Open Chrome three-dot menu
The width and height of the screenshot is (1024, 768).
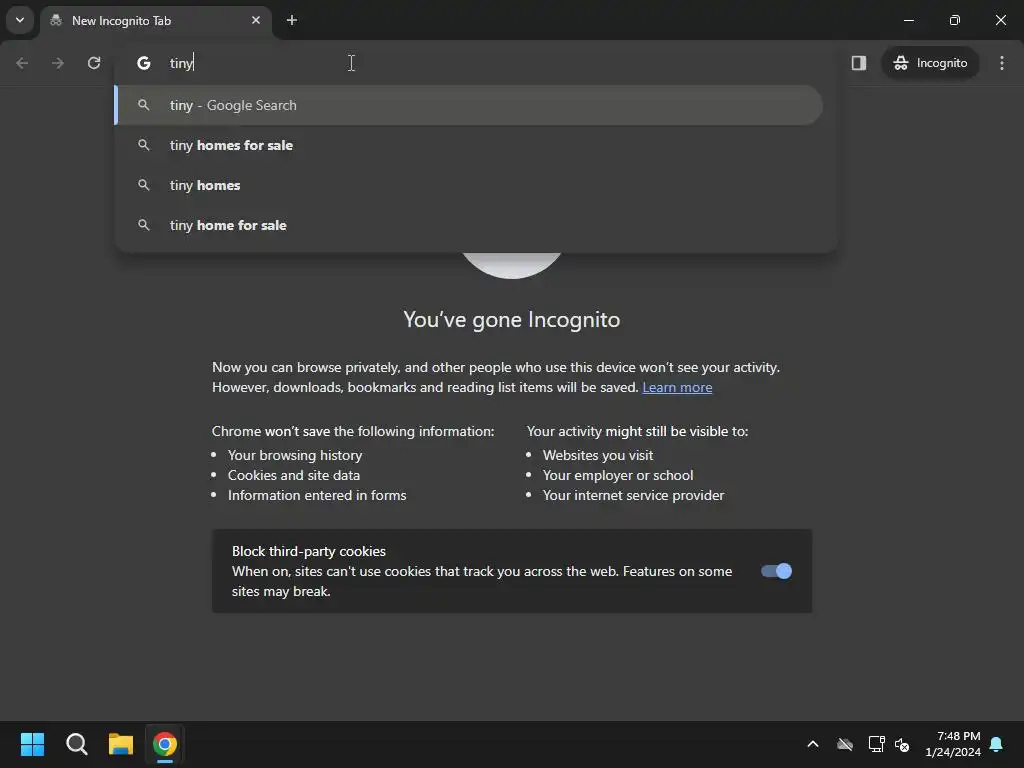[1002, 63]
